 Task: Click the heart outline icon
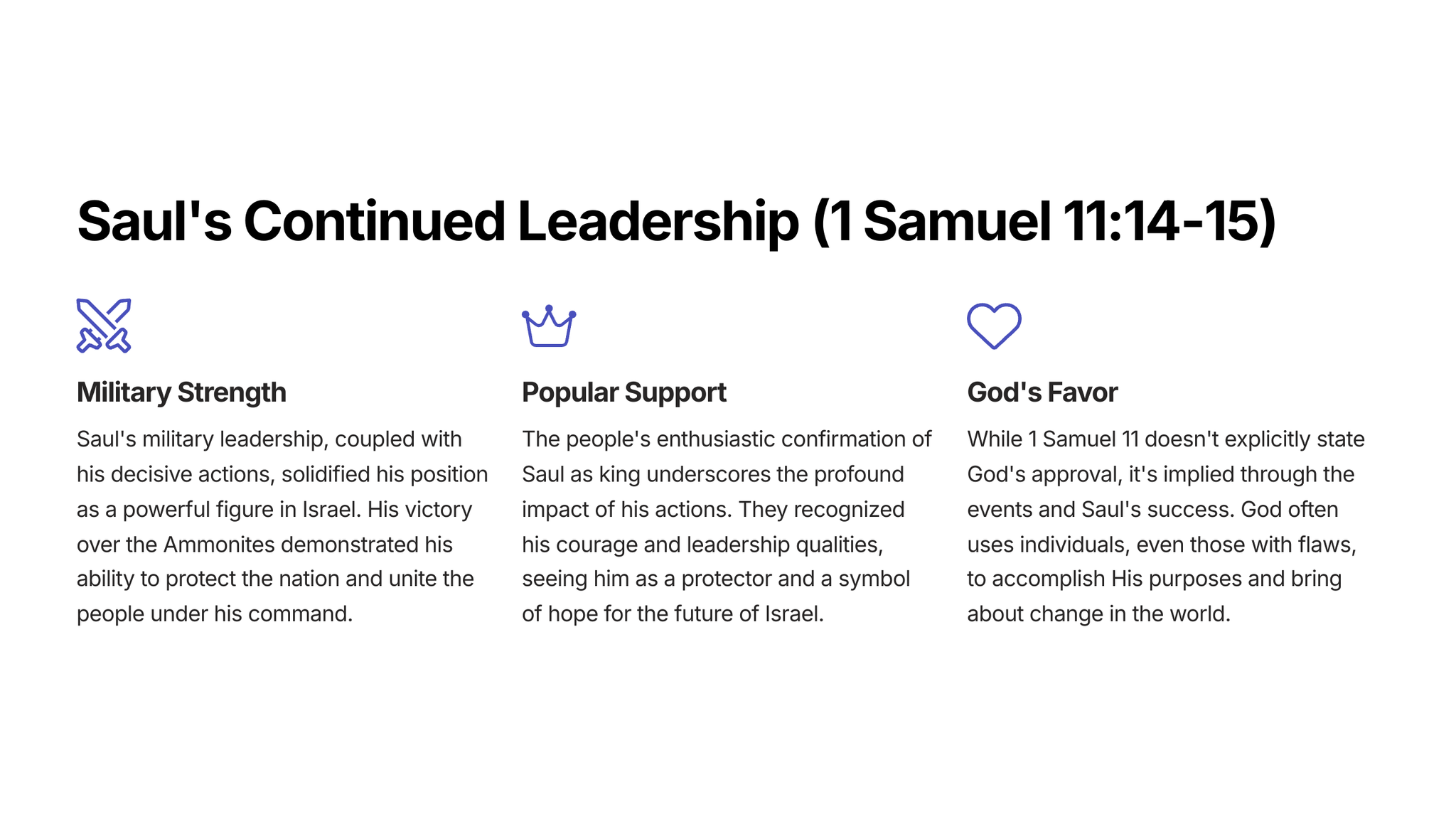point(994,326)
